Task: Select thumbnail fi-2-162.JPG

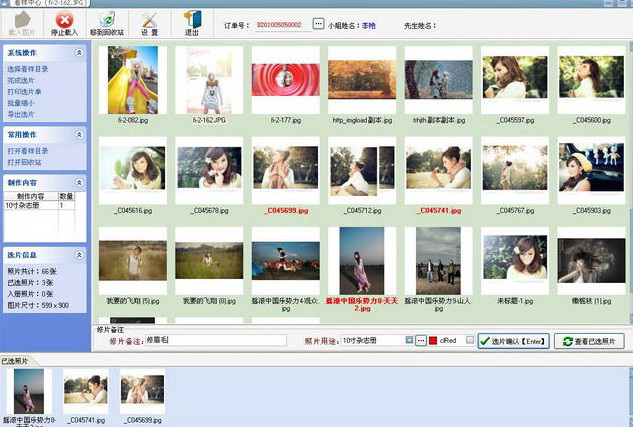Action: point(209,80)
